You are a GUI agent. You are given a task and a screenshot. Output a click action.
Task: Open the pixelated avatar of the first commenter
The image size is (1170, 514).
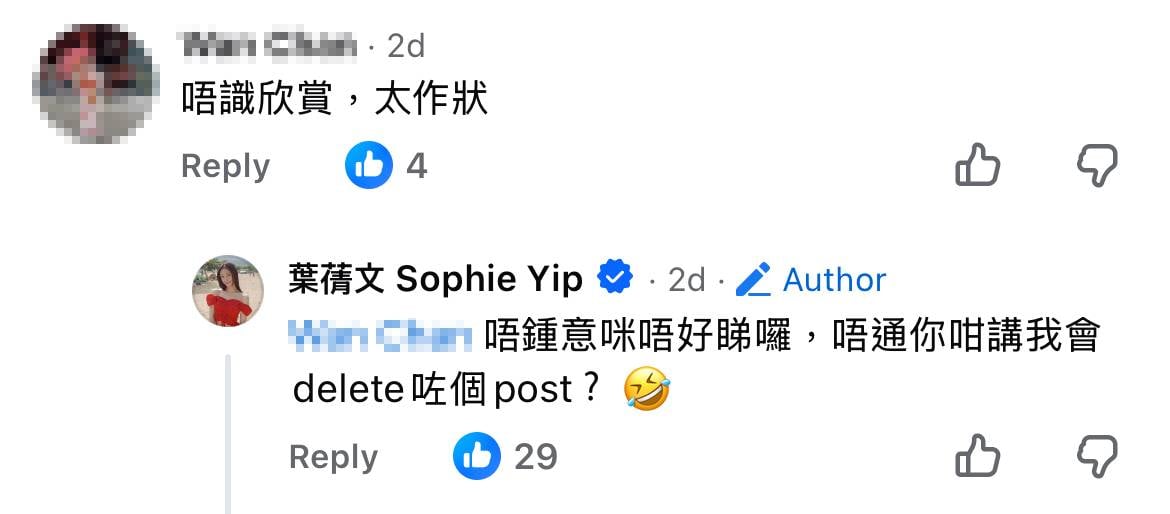tap(95, 83)
